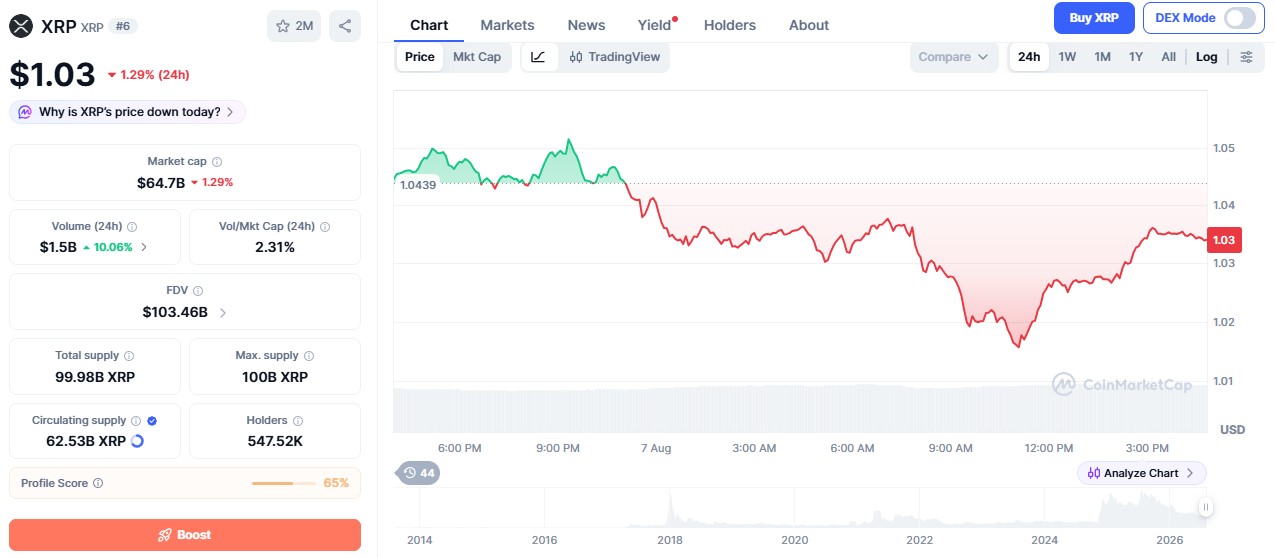
Task: Open the News tab
Action: (x=586, y=25)
